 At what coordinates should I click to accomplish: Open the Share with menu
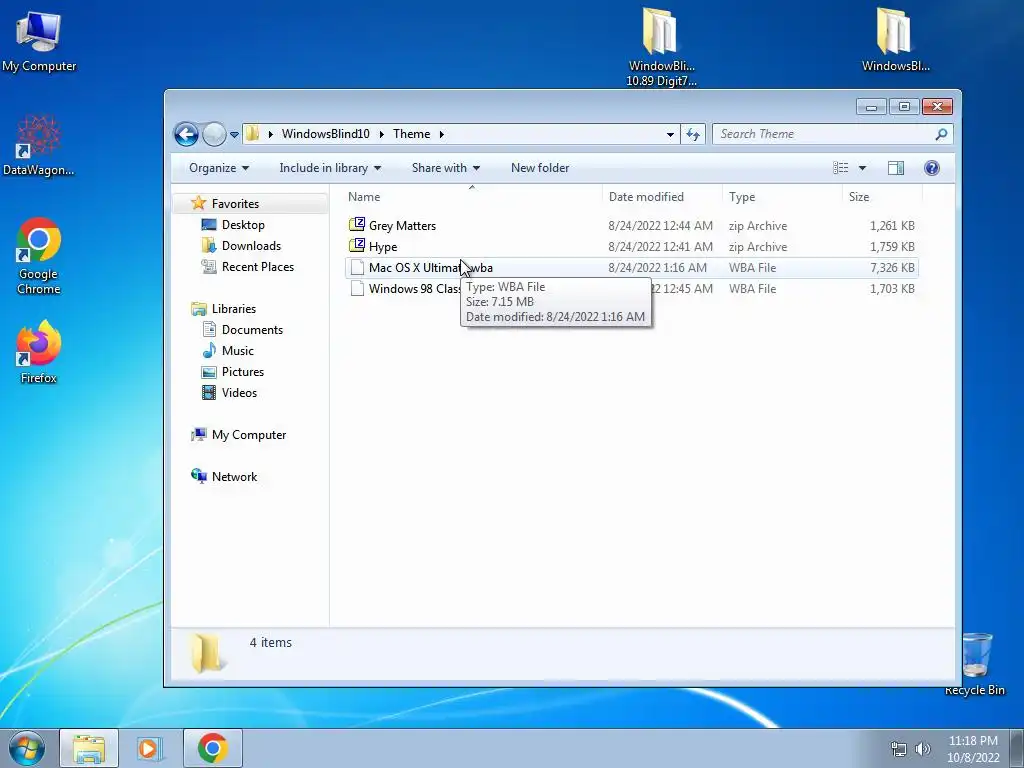point(445,168)
